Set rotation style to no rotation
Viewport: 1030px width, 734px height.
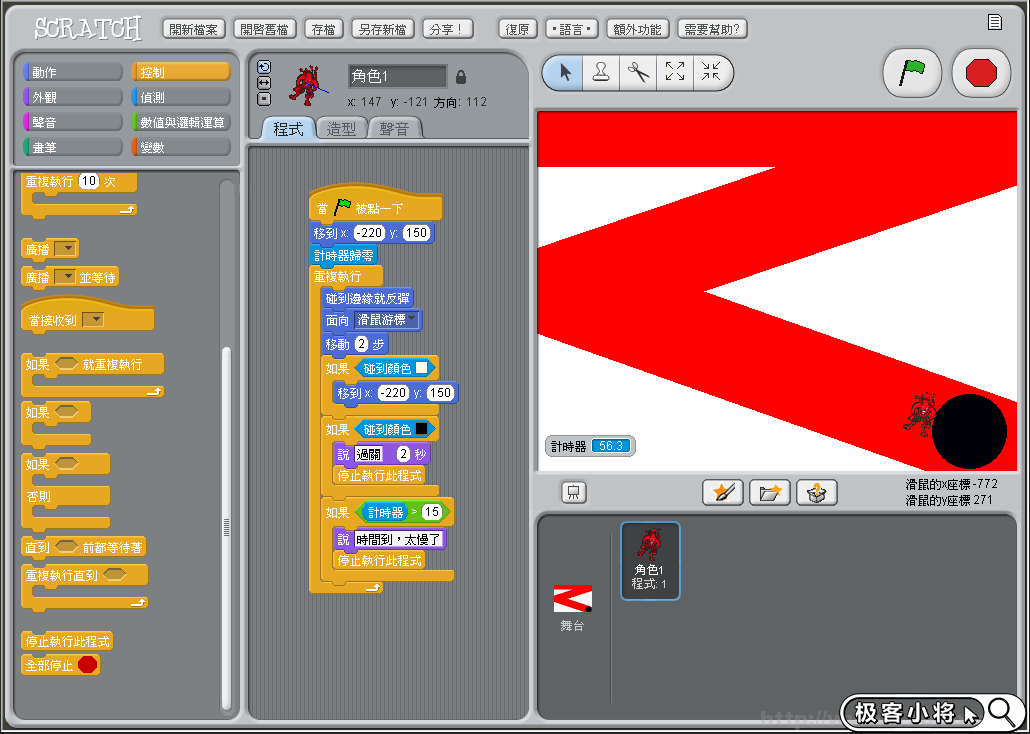click(264, 98)
